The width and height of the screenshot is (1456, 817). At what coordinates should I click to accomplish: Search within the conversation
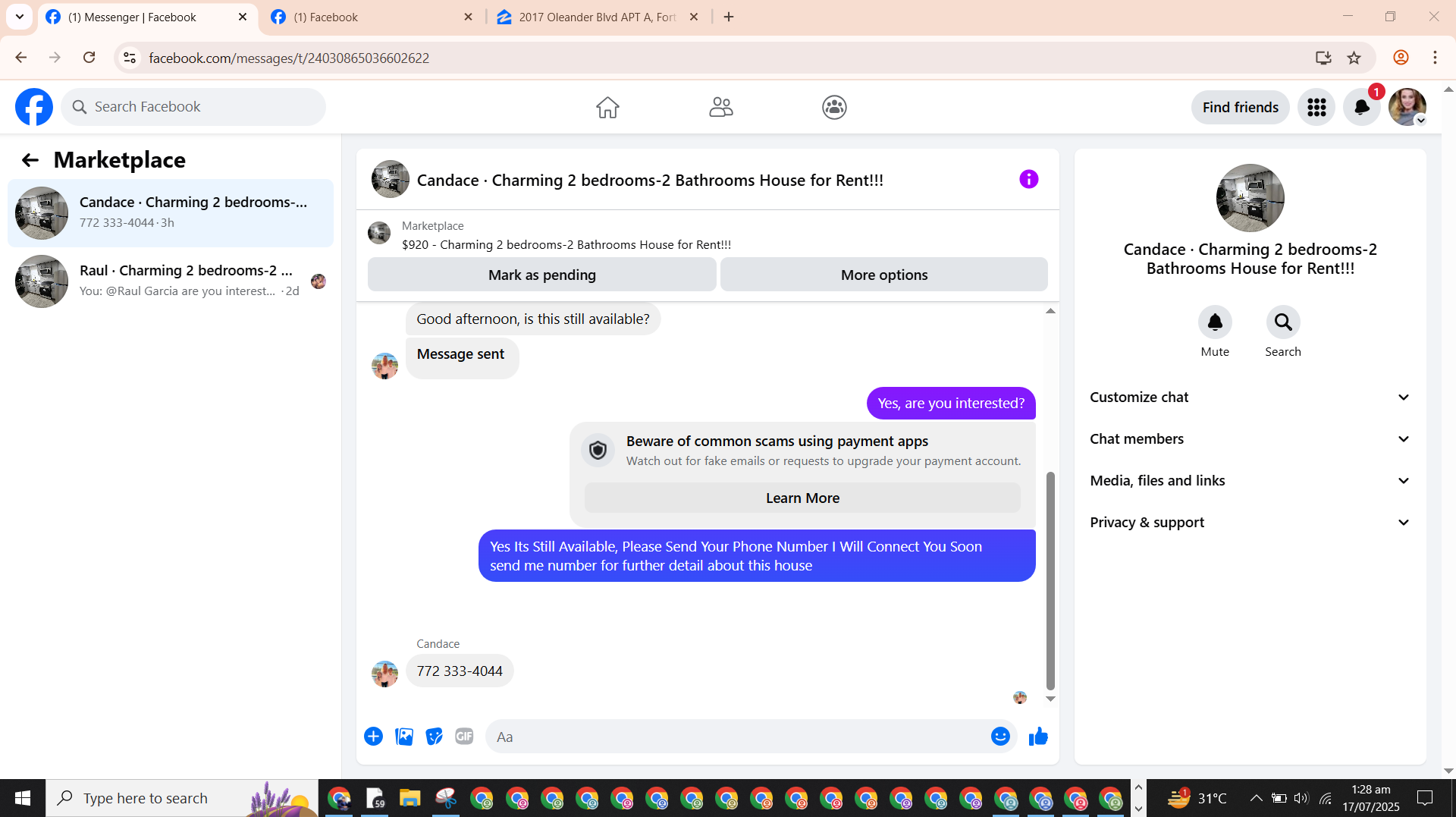[1283, 322]
